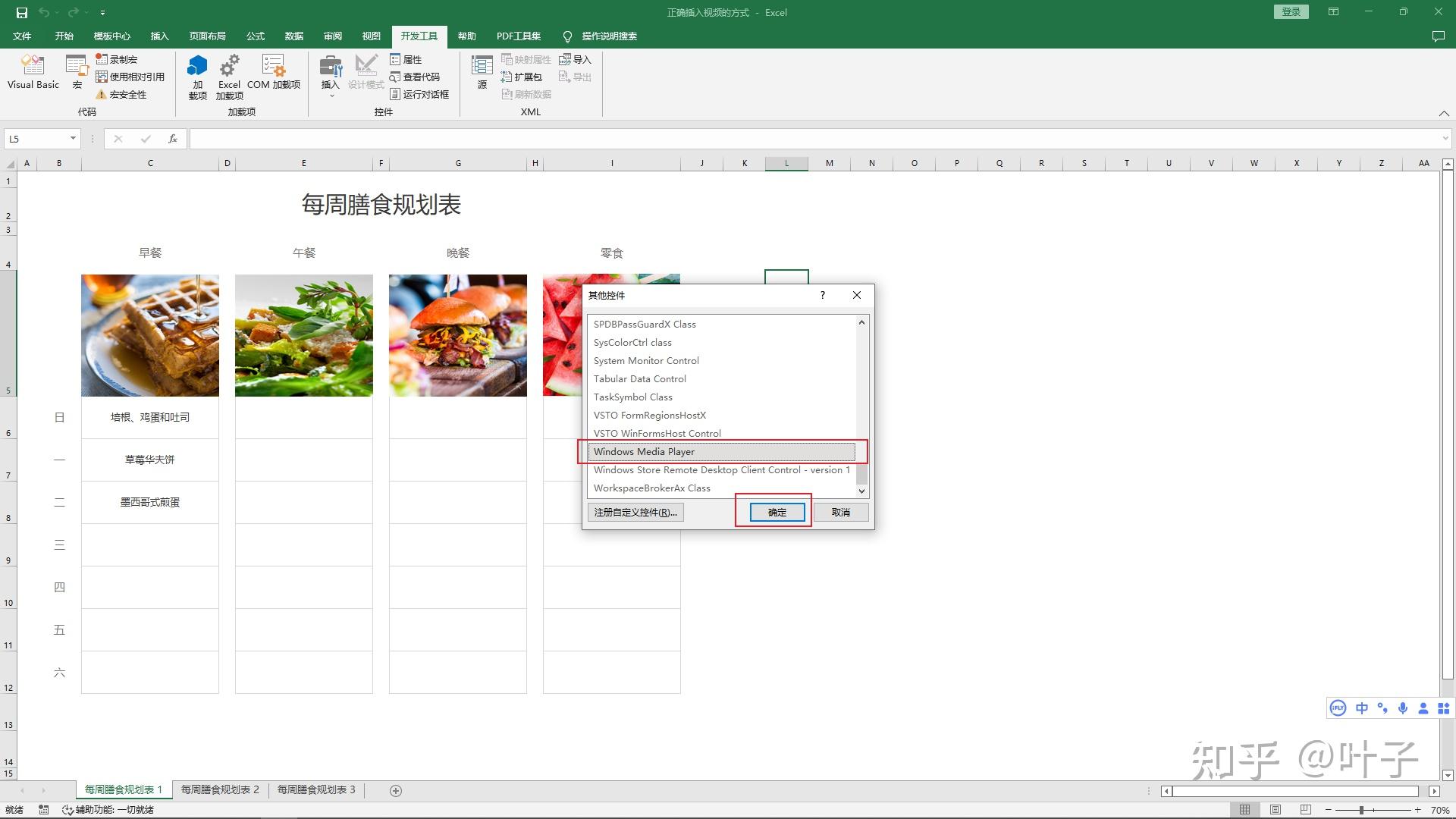1456x819 pixels.
Task: Click the View Code icon
Action: (x=415, y=77)
